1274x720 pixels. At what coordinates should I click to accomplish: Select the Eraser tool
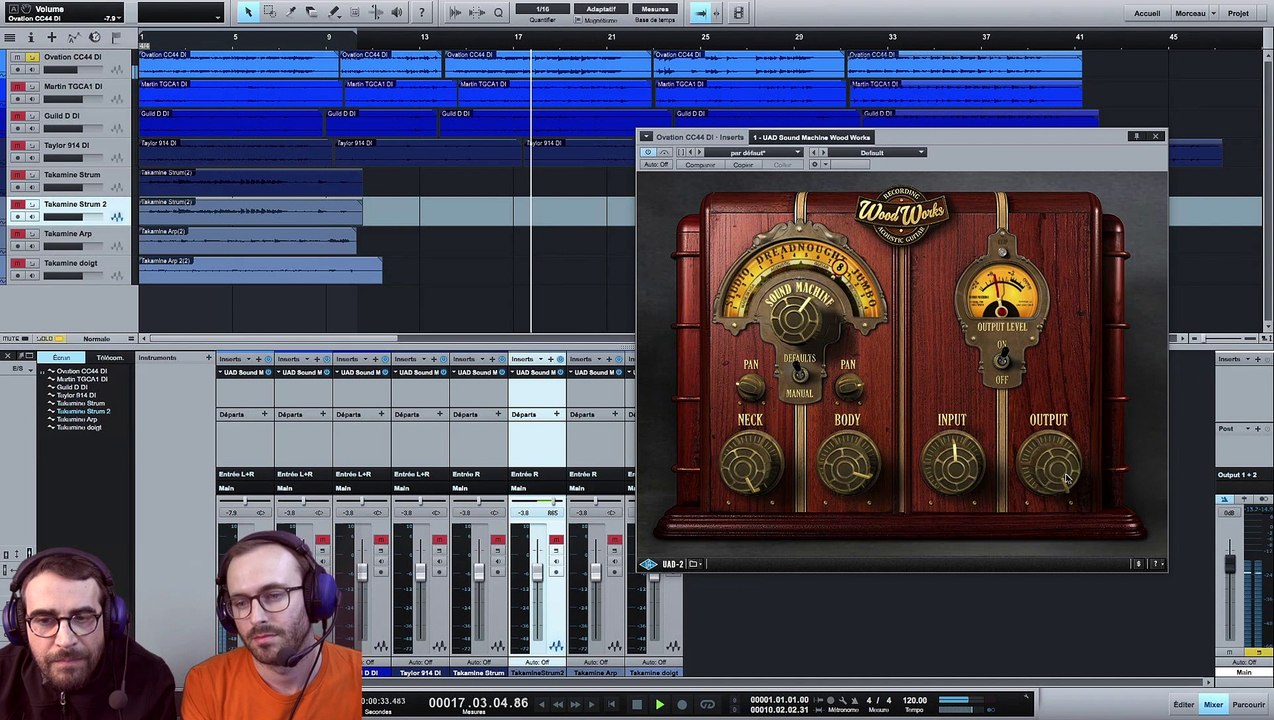(x=311, y=13)
